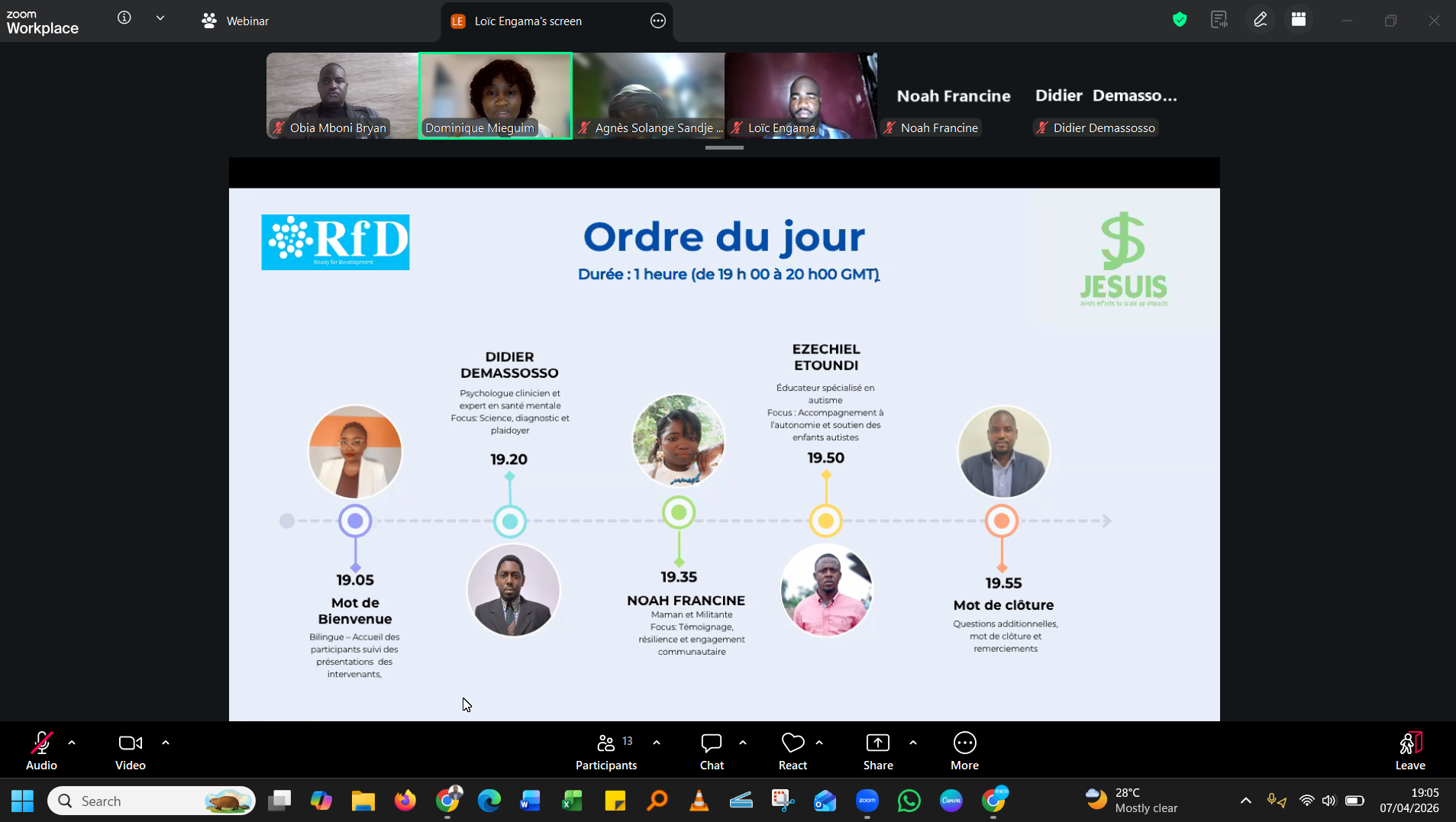The width and height of the screenshot is (1456, 822).
Task: Unmute microphone with Audio button
Action: pyautogui.click(x=41, y=752)
